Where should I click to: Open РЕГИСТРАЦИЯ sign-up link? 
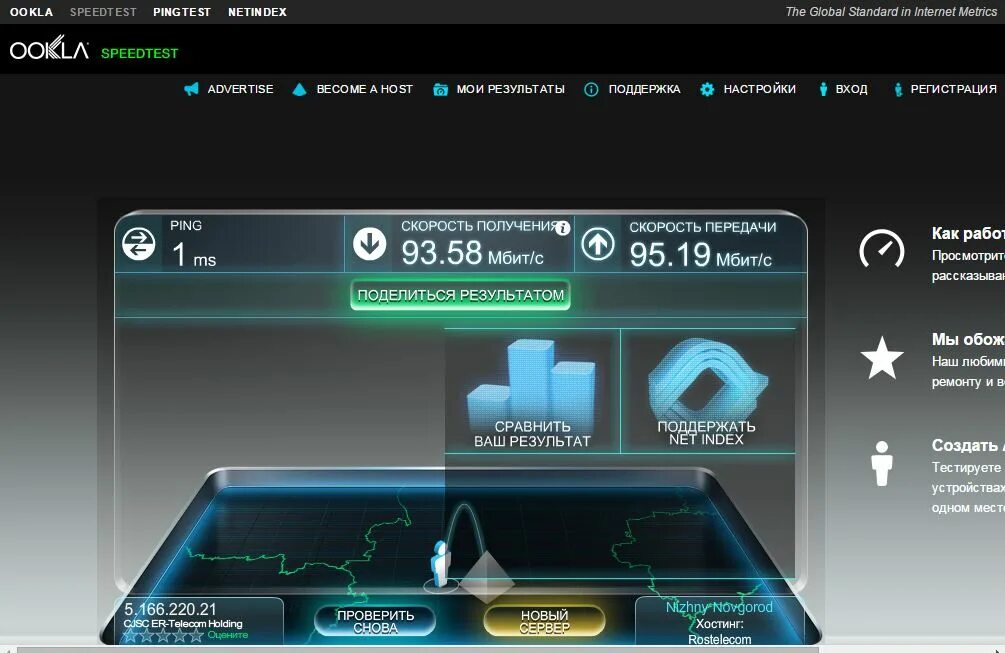pos(953,89)
